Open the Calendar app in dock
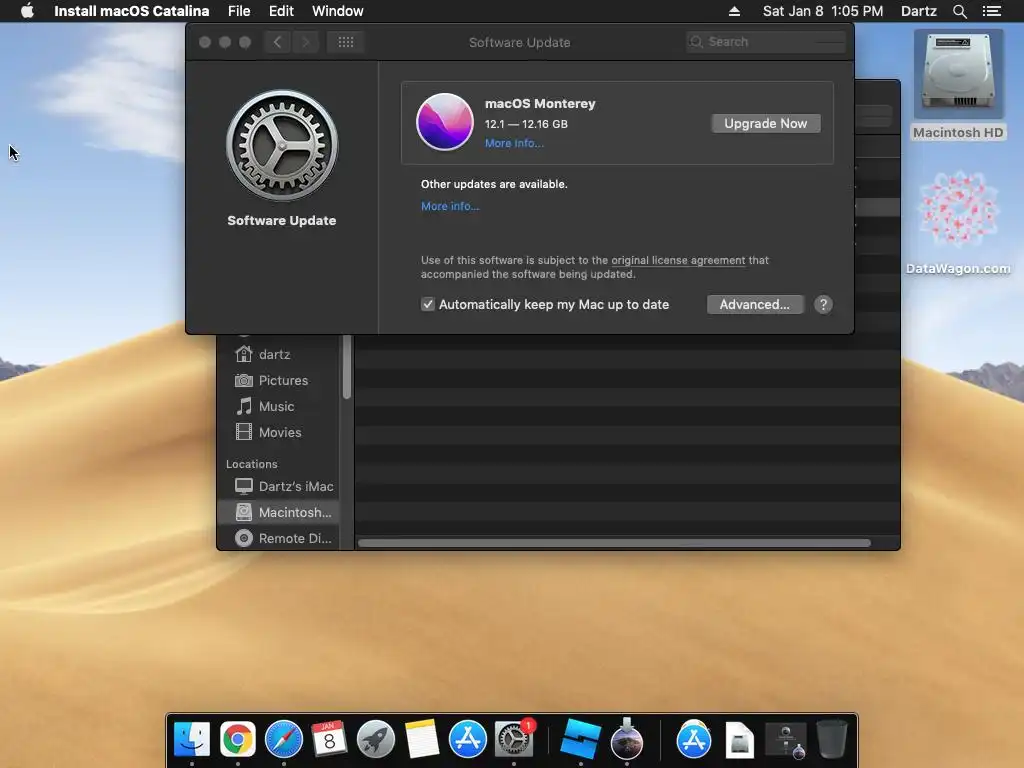Viewport: 1024px width, 768px height. click(x=329, y=739)
